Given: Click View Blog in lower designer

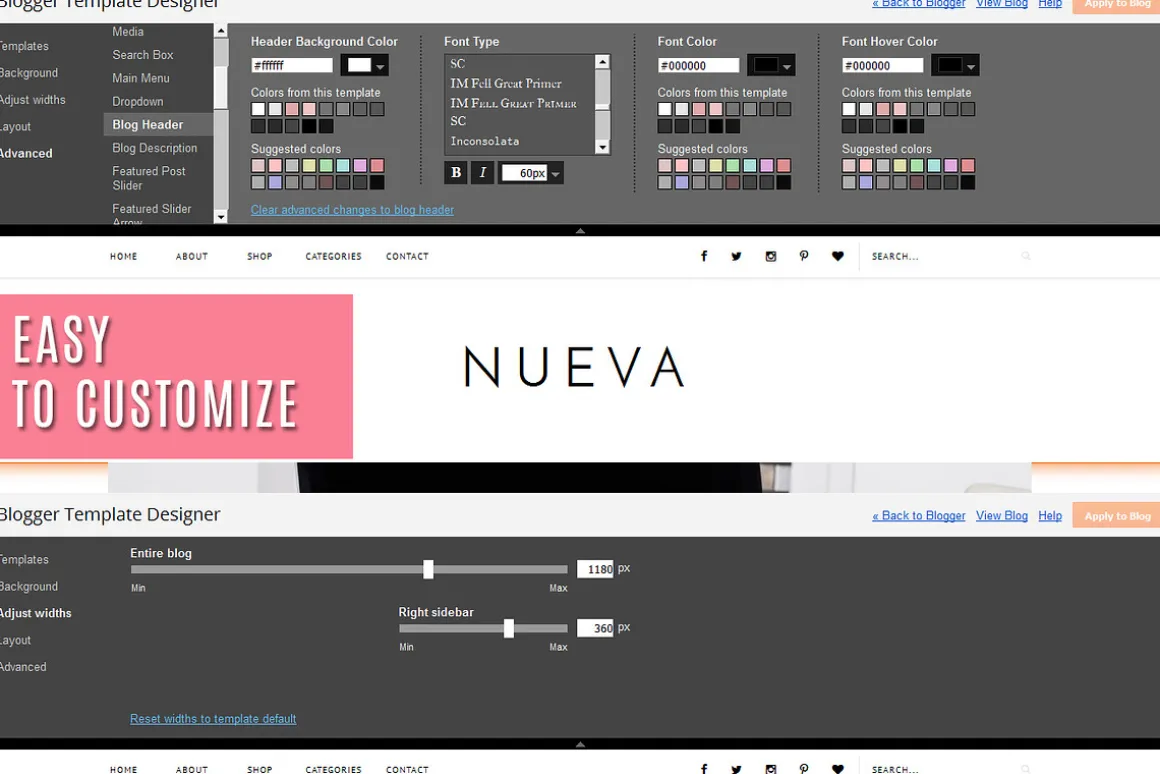Looking at the screenshot, I should [1002, 516].
